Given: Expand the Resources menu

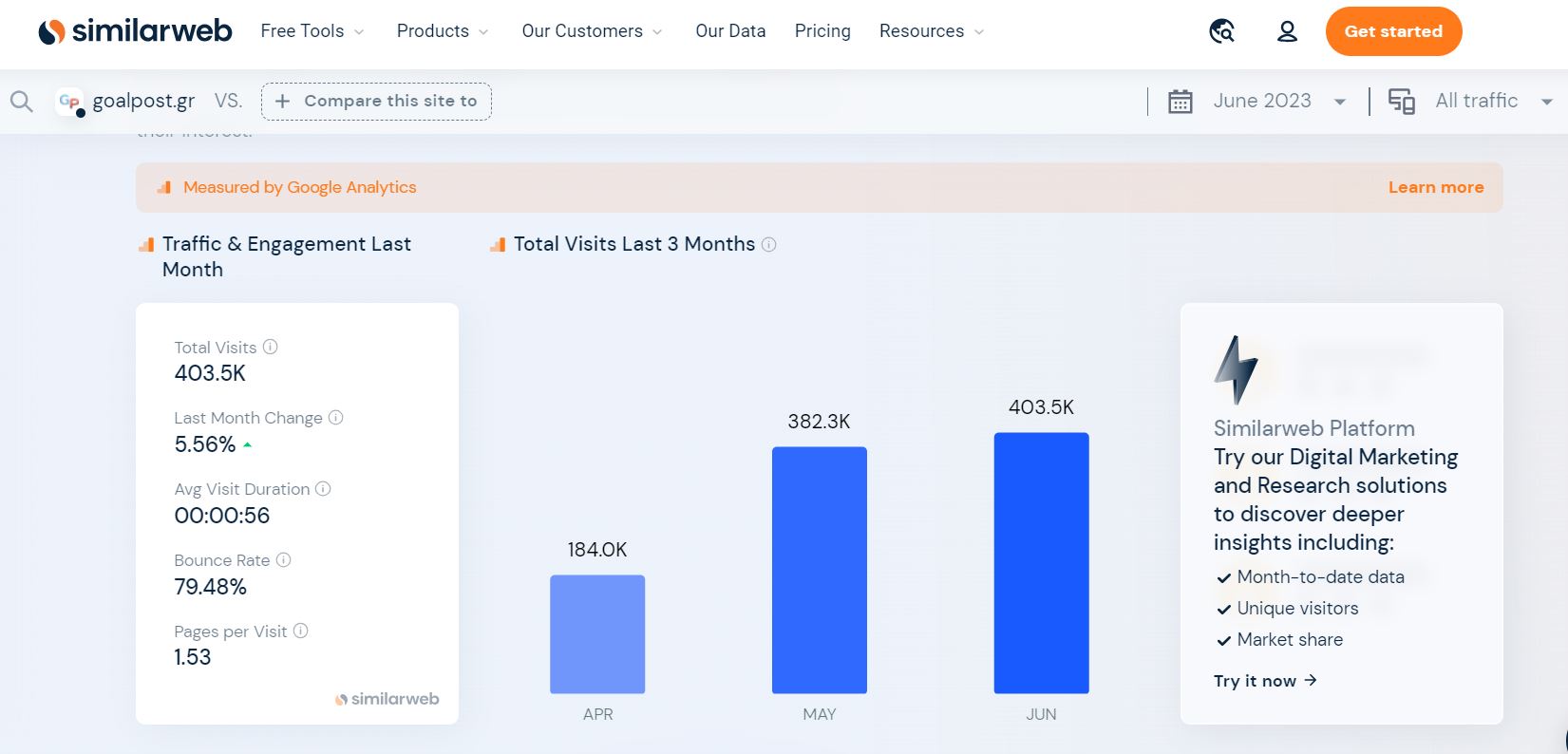Looking at the screenshot, I should coord(932,31).
